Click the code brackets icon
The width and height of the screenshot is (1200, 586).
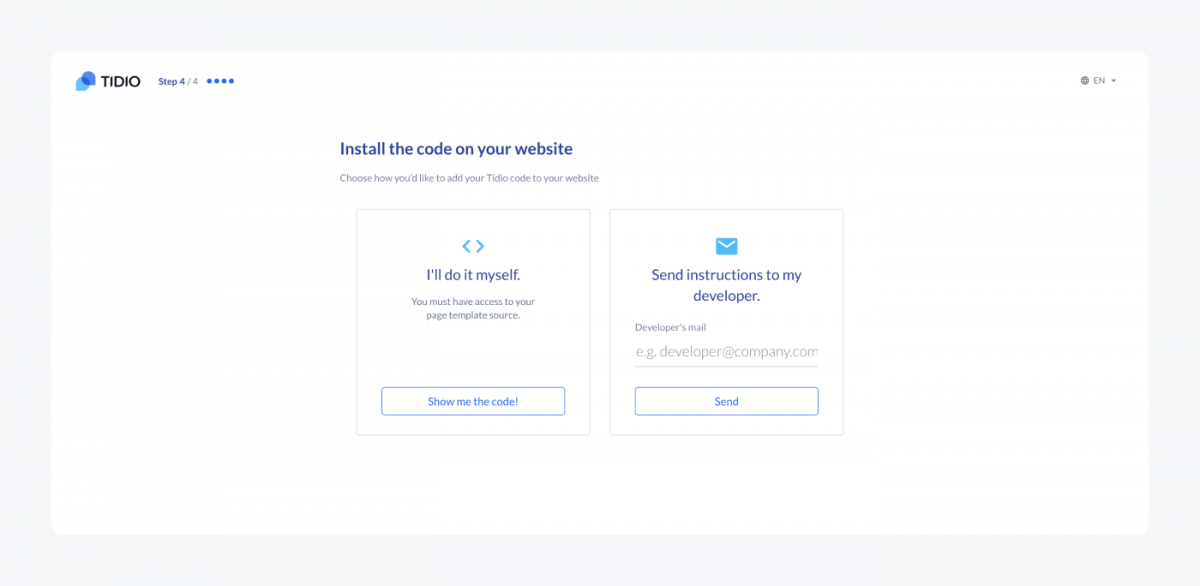click(473, 246)
